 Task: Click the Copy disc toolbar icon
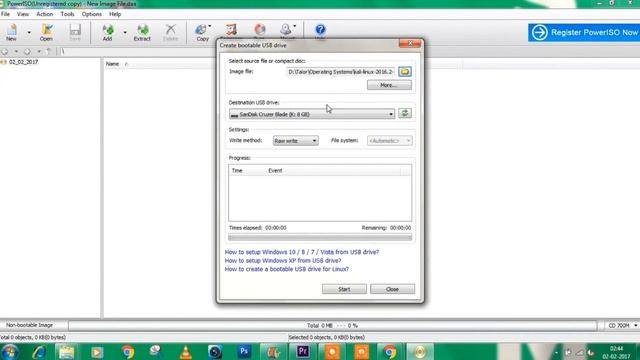tap(202, 32)
